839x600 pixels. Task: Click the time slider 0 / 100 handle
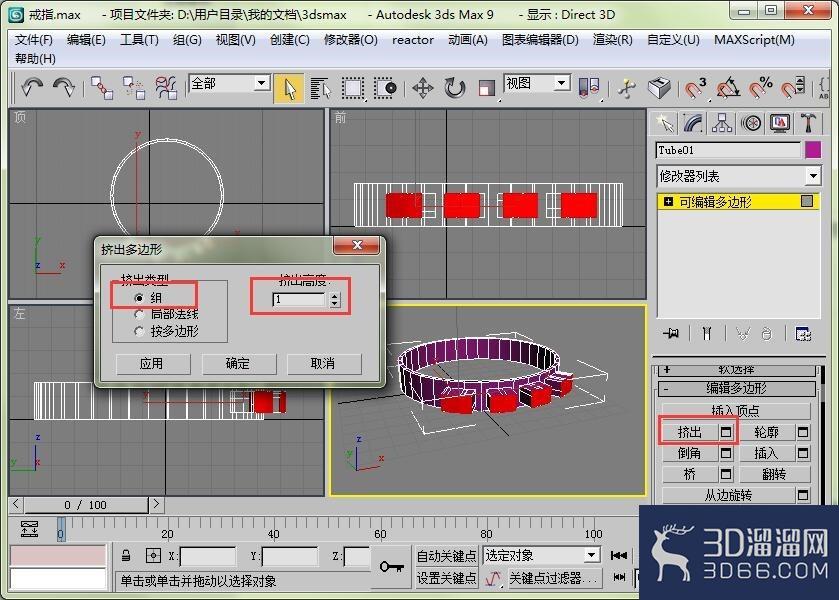86,505
